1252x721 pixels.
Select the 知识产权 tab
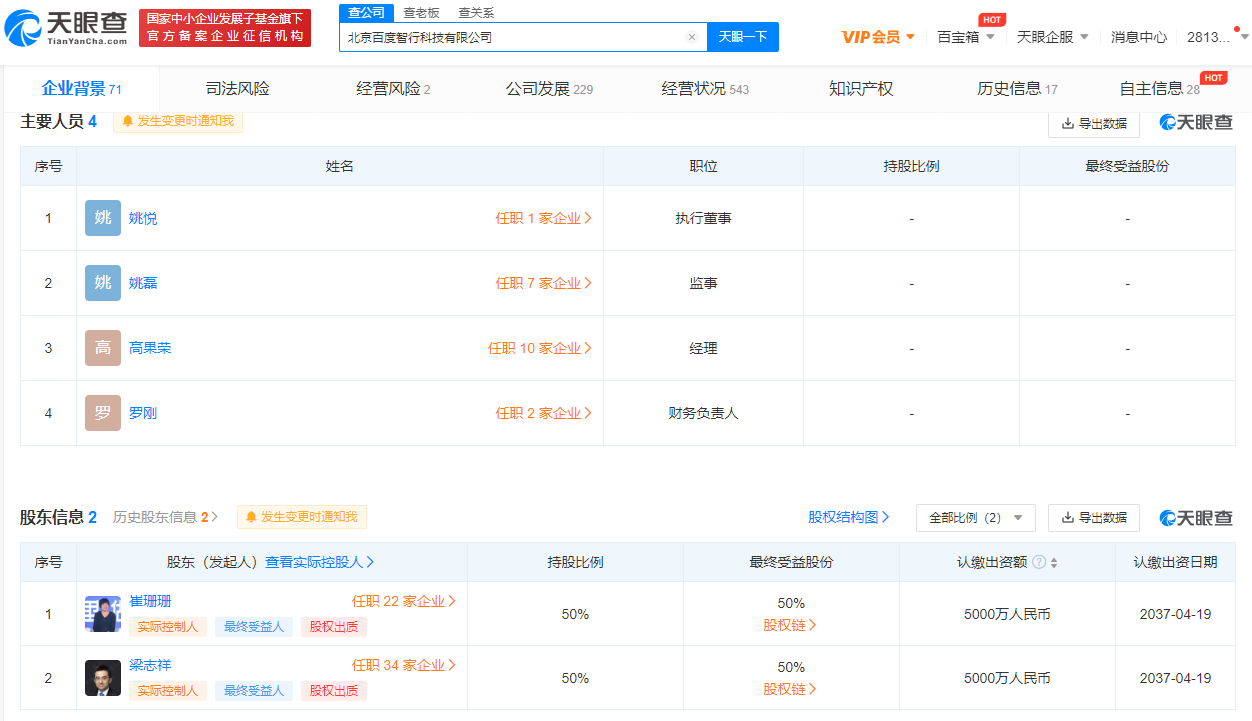(861, 89)
